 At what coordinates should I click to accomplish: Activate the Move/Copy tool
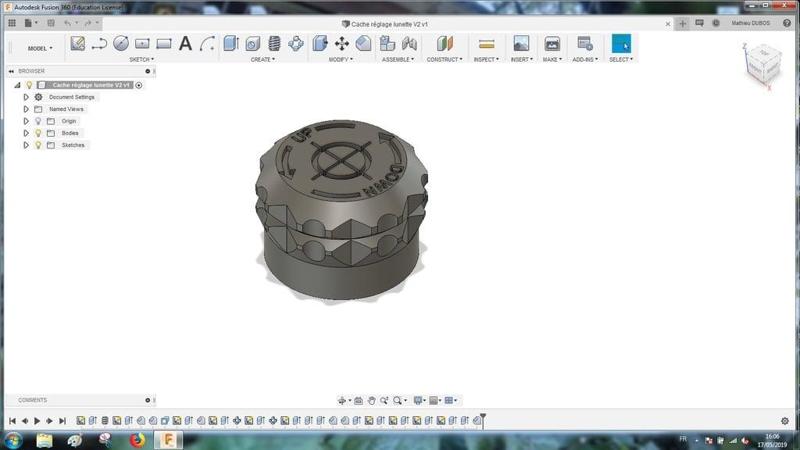pyautogui.click(x=341, y=44)
